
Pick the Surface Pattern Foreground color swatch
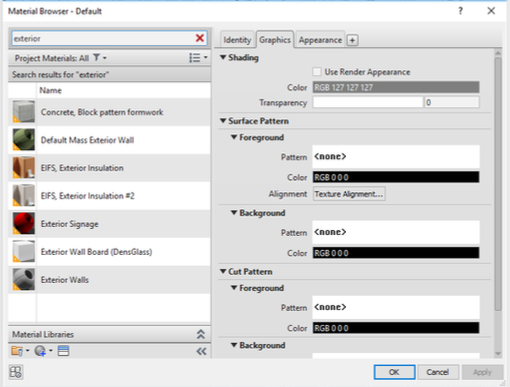pyautogui.click(x=396, y=177)
